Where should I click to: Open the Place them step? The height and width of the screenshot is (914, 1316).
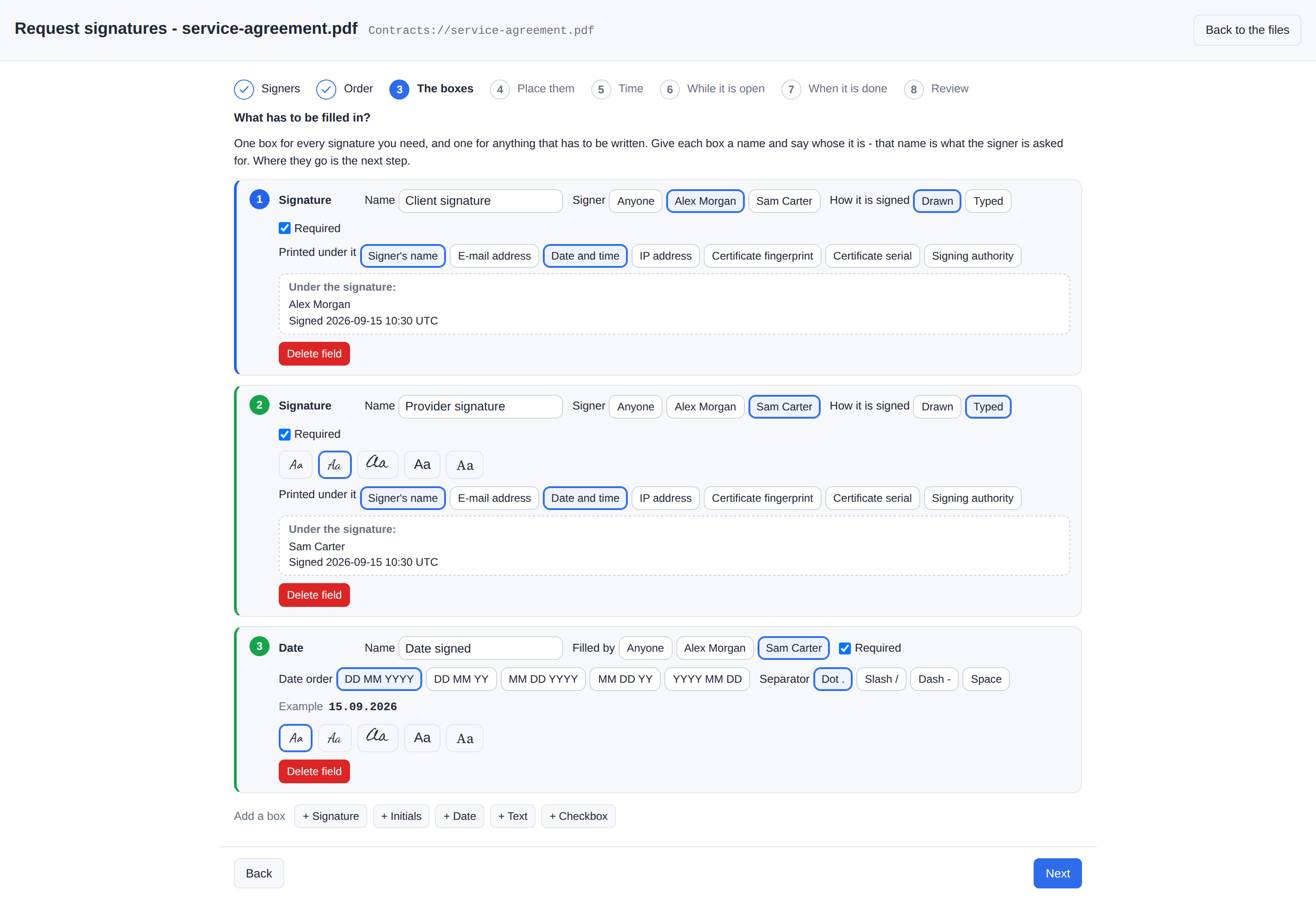click(533, 89)
